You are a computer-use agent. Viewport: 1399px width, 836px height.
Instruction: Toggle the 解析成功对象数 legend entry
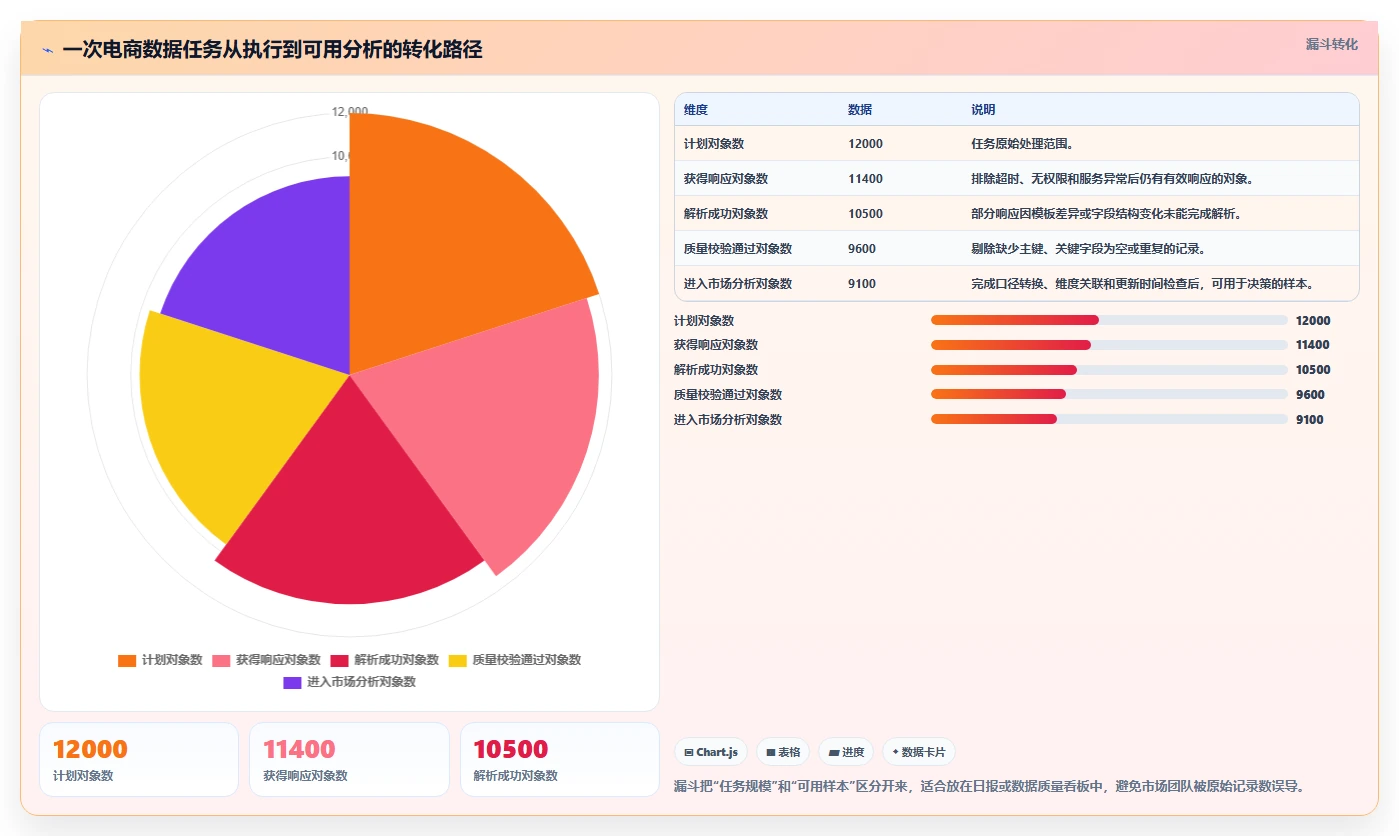(x=384, y=660)
